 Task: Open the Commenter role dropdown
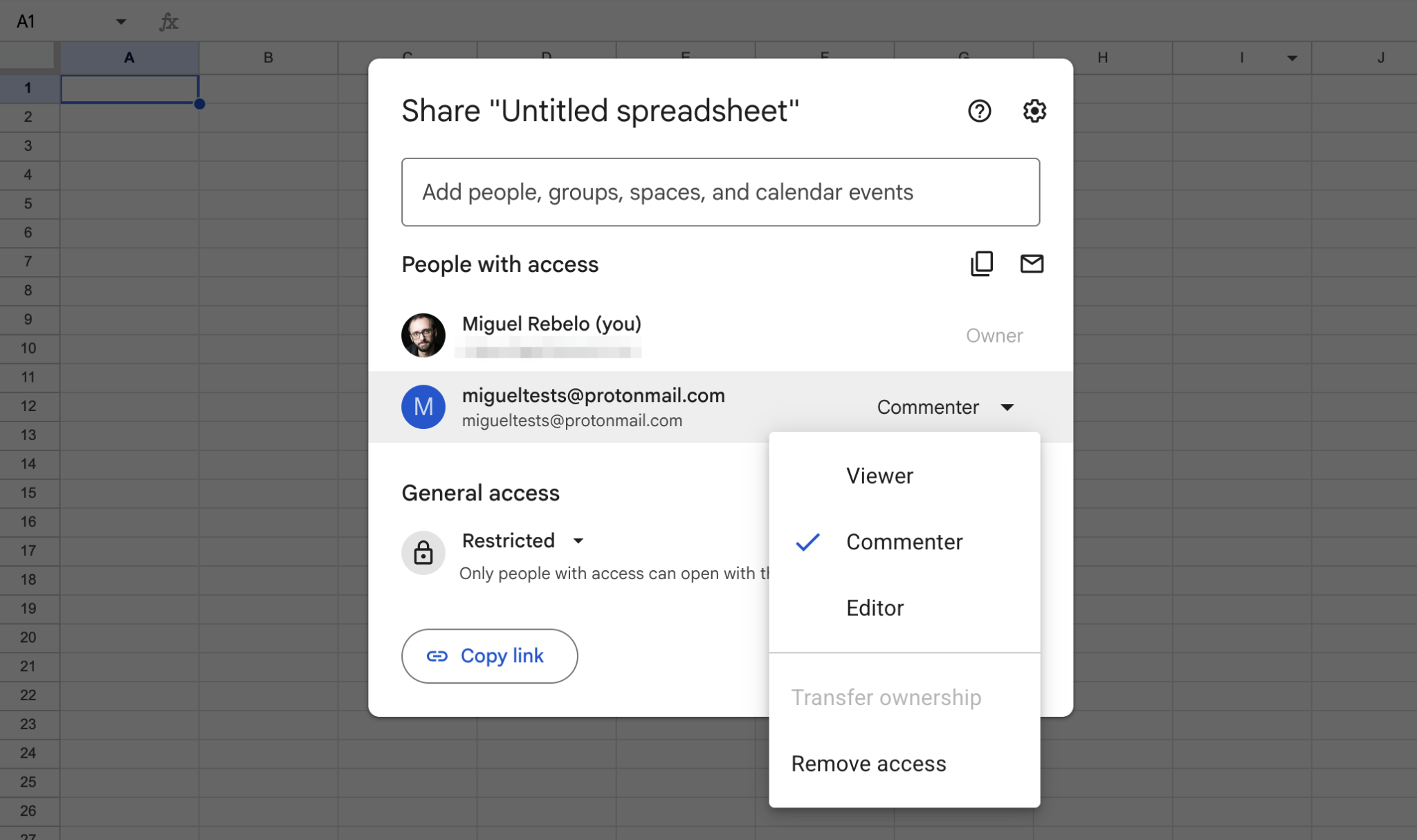(x=945, y=407)
